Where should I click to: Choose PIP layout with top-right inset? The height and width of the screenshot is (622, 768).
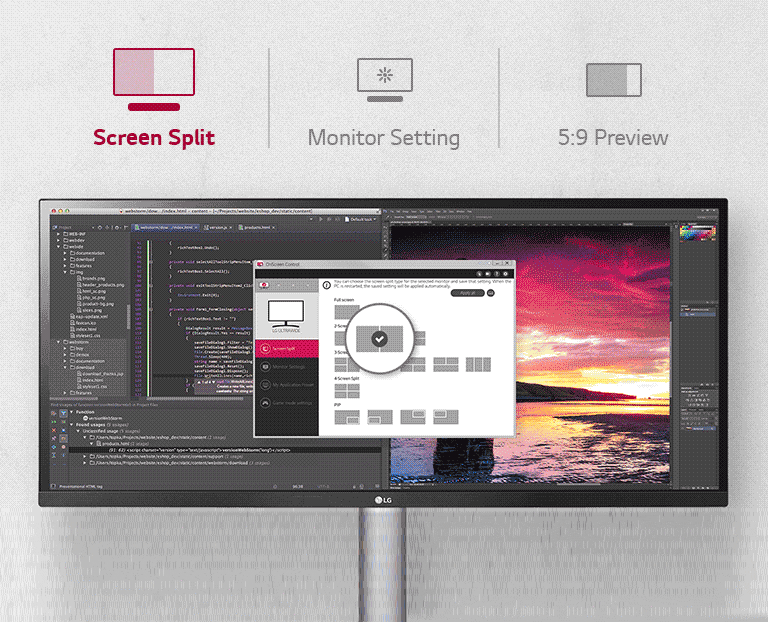413,417
